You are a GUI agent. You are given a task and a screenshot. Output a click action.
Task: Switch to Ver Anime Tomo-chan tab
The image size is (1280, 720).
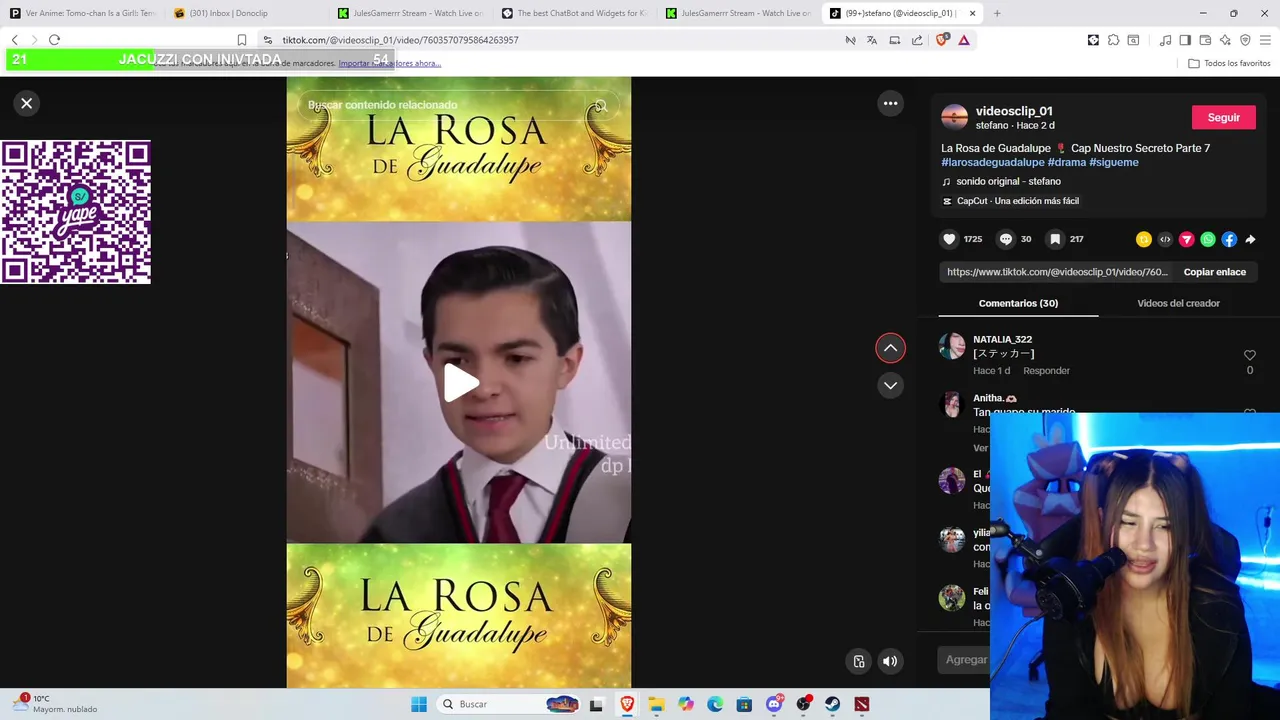tap(82, 13)
